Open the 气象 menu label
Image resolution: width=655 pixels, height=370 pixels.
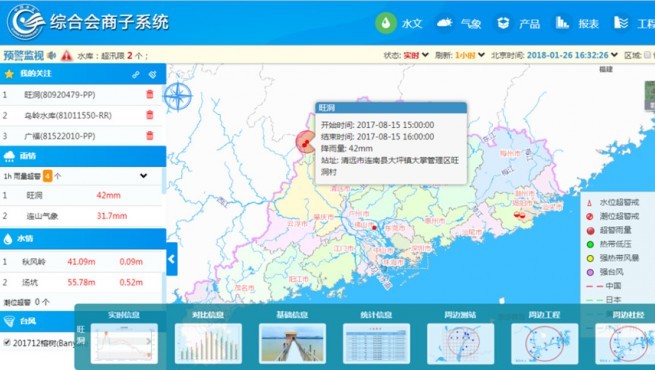(471, 24)
